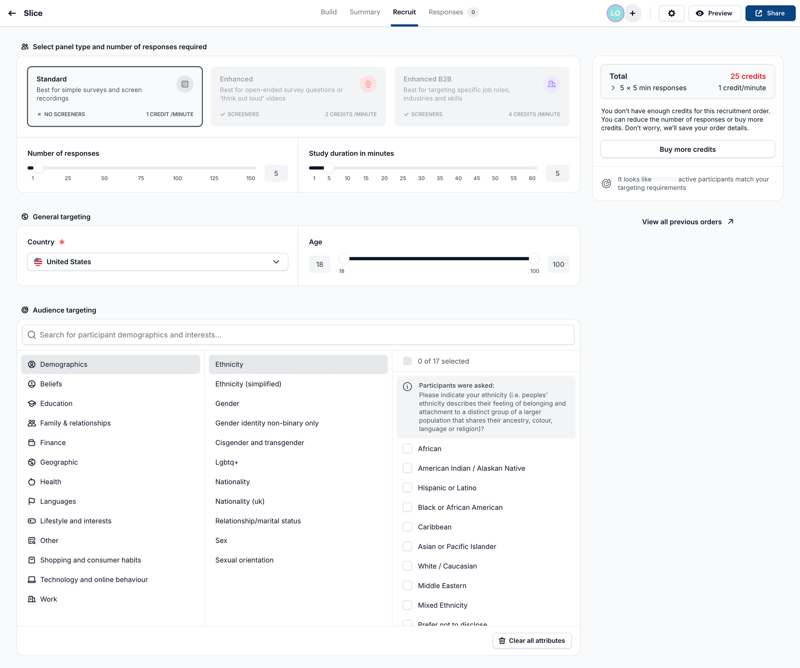Open the Summary tab
This screenshot has width=800, height=668.
(364, 13)
